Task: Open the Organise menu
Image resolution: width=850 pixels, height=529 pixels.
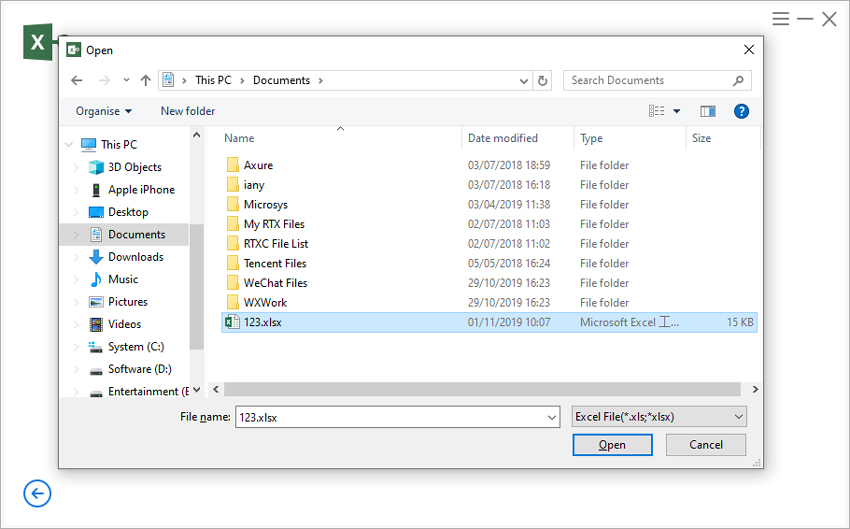Action: (104, 111)
